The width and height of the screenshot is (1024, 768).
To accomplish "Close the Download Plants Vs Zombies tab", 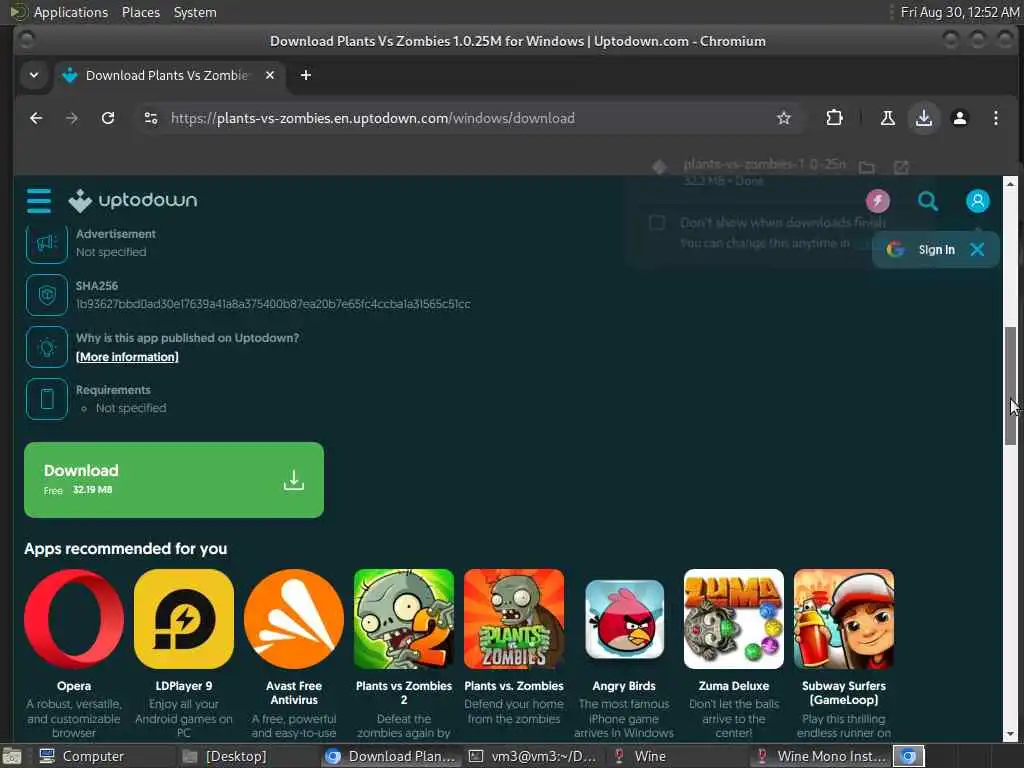I will pos(270,75).
